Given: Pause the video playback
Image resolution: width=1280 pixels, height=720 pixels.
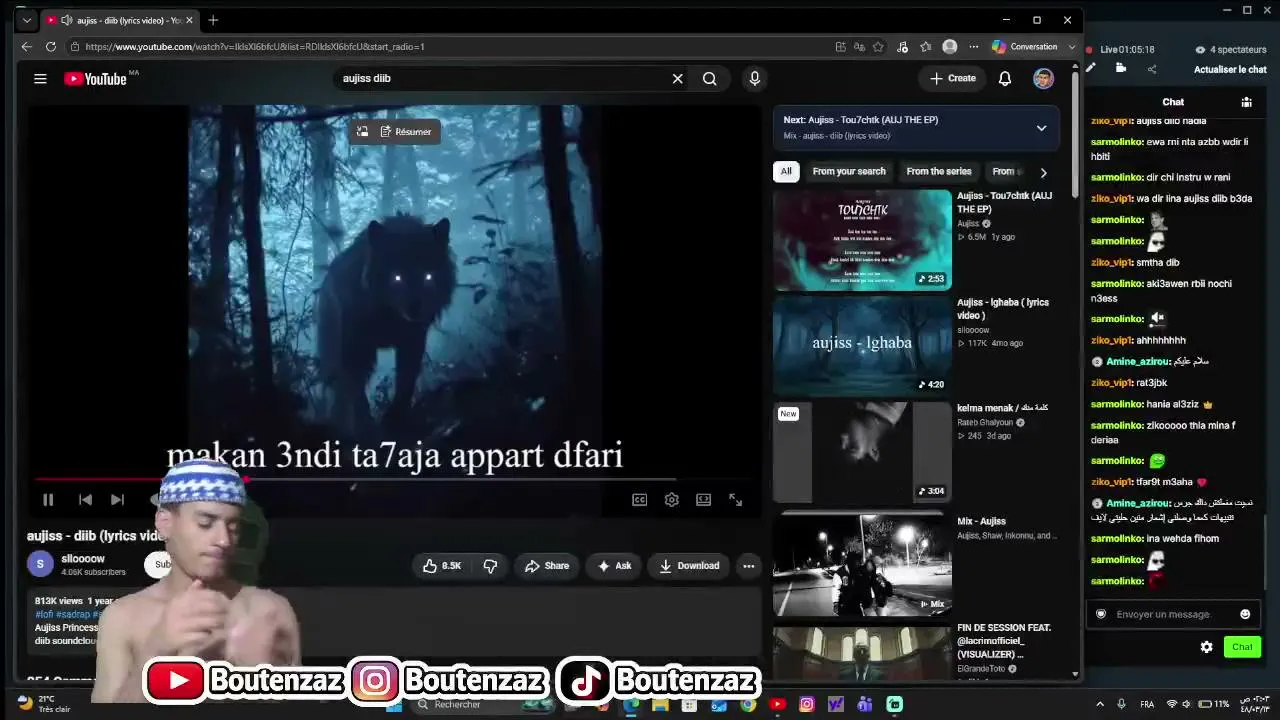Looking at the screenshot, I should point(48,500).
